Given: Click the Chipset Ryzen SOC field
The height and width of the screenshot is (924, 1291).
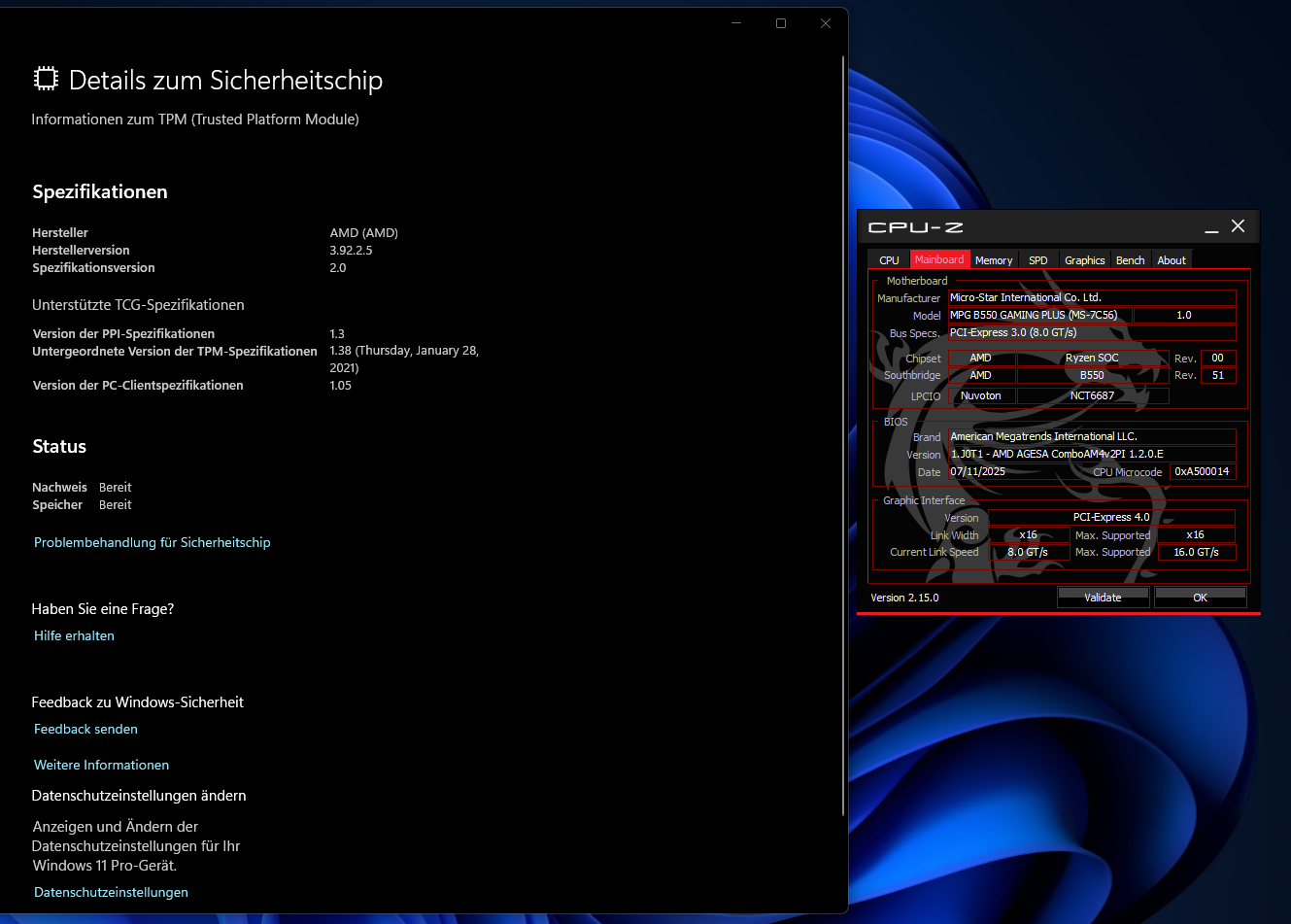Looking at the screenshot, I should (x=1092, y=358).
